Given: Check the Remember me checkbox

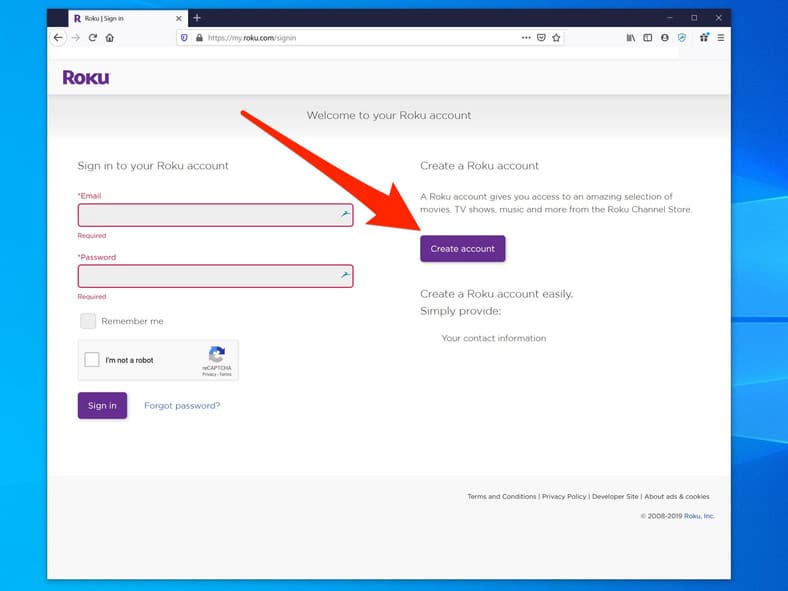Looking at the screenshot, I should tap(88, 321).
